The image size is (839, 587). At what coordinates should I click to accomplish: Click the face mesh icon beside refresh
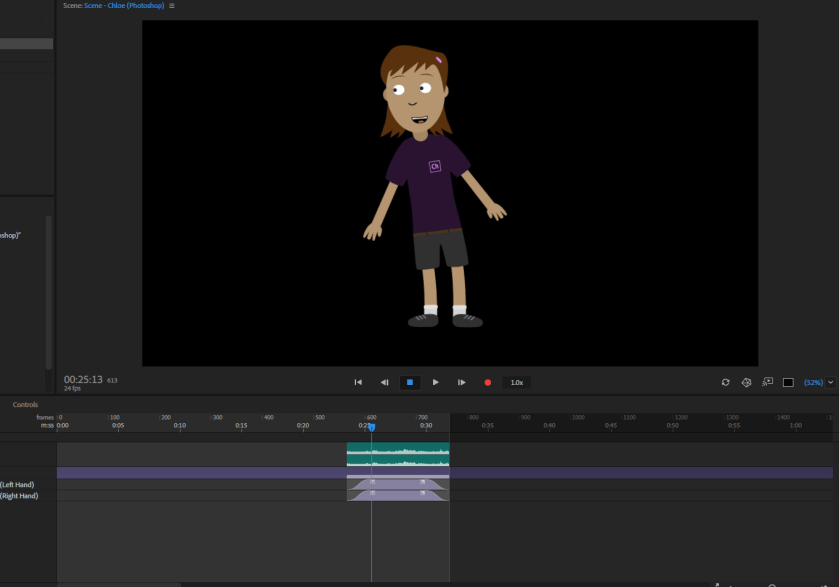pyautogui.click(x=746, y=382)
